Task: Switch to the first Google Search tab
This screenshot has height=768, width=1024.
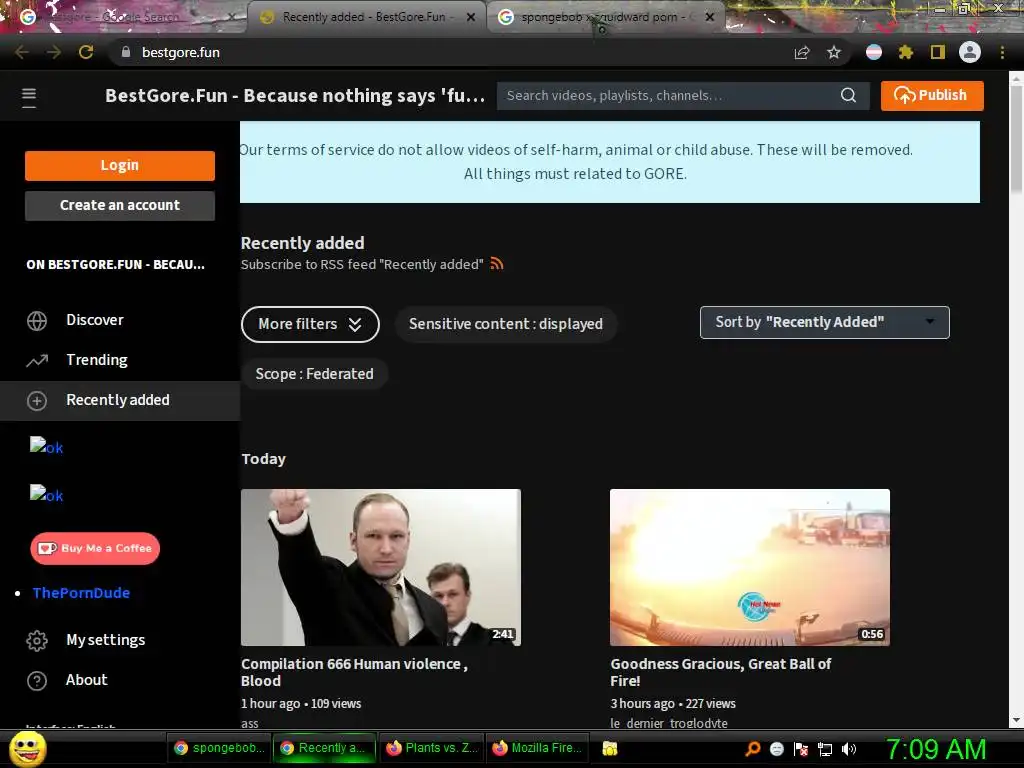Action: coord(124,17)
